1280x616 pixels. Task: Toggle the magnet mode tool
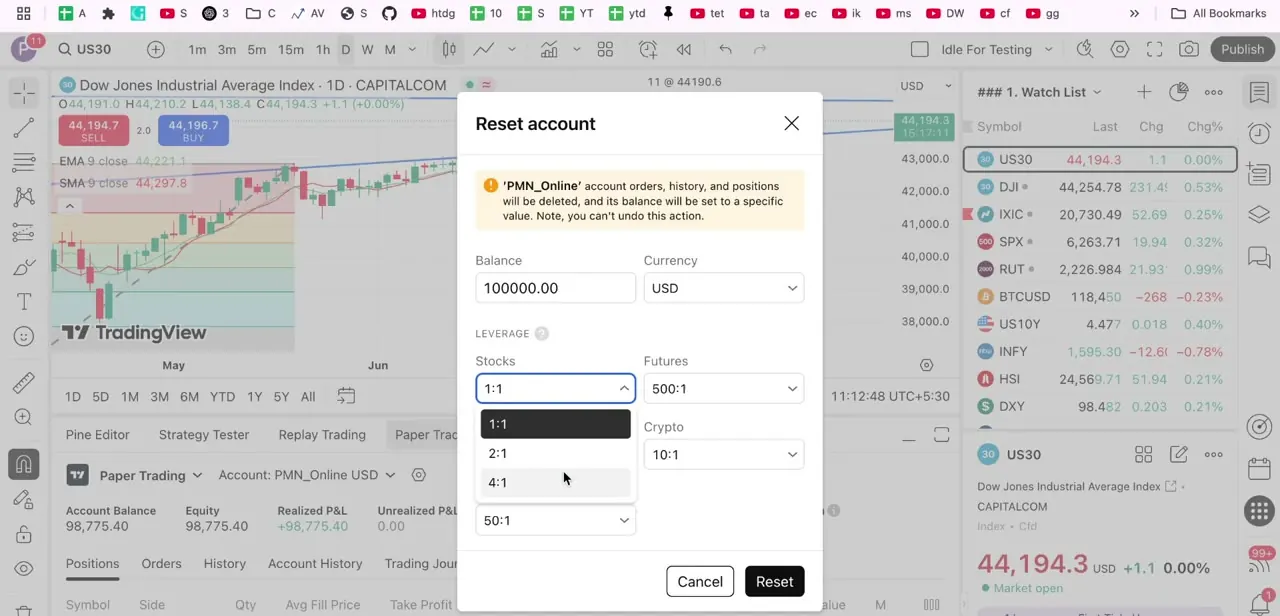coord(24,464)
